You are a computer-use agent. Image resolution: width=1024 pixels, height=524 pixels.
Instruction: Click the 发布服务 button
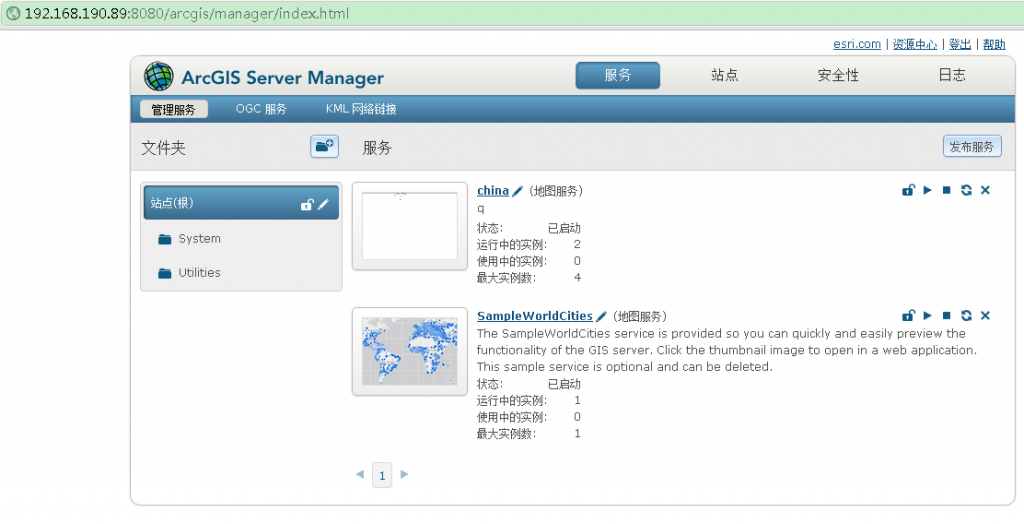pos(972,146)
